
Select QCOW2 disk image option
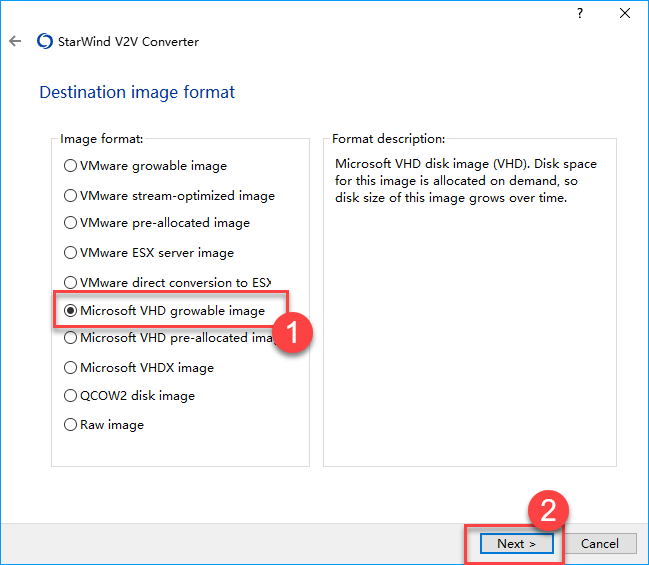(129, 396)
